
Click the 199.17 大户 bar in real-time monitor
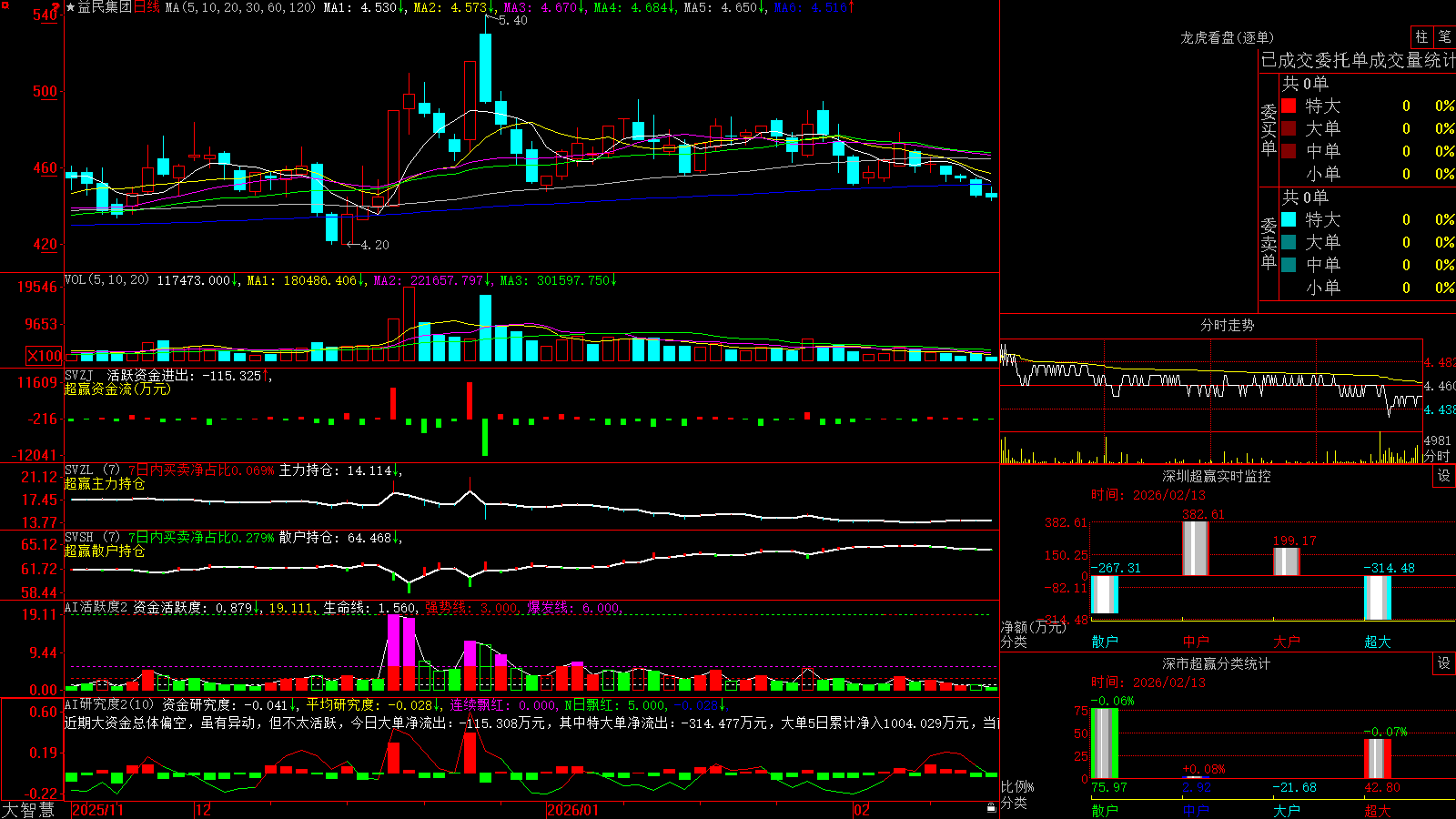[1286, 561]
